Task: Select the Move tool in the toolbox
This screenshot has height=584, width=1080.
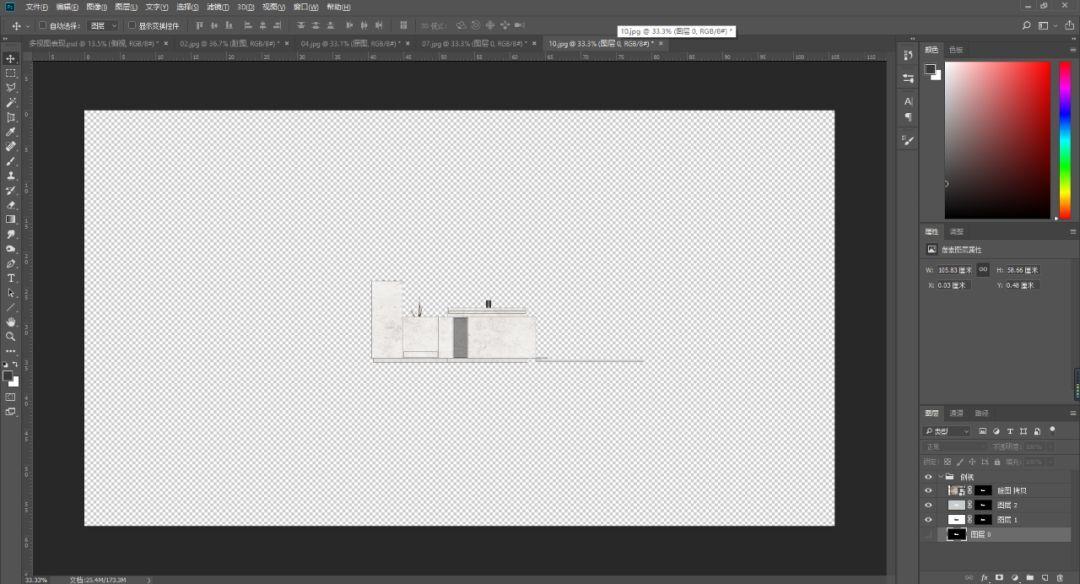Action: point(10,59)
